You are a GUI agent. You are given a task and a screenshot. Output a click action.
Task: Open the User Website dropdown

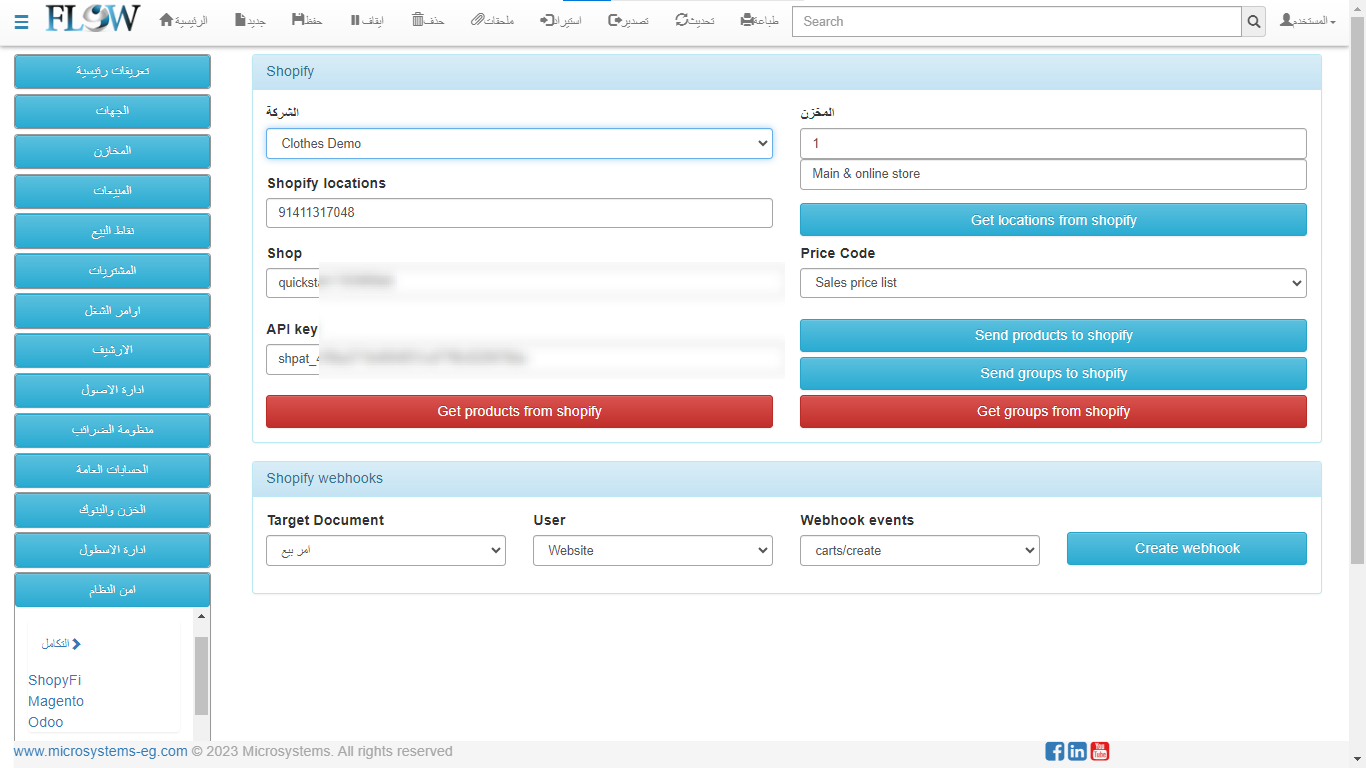point(652,550)
